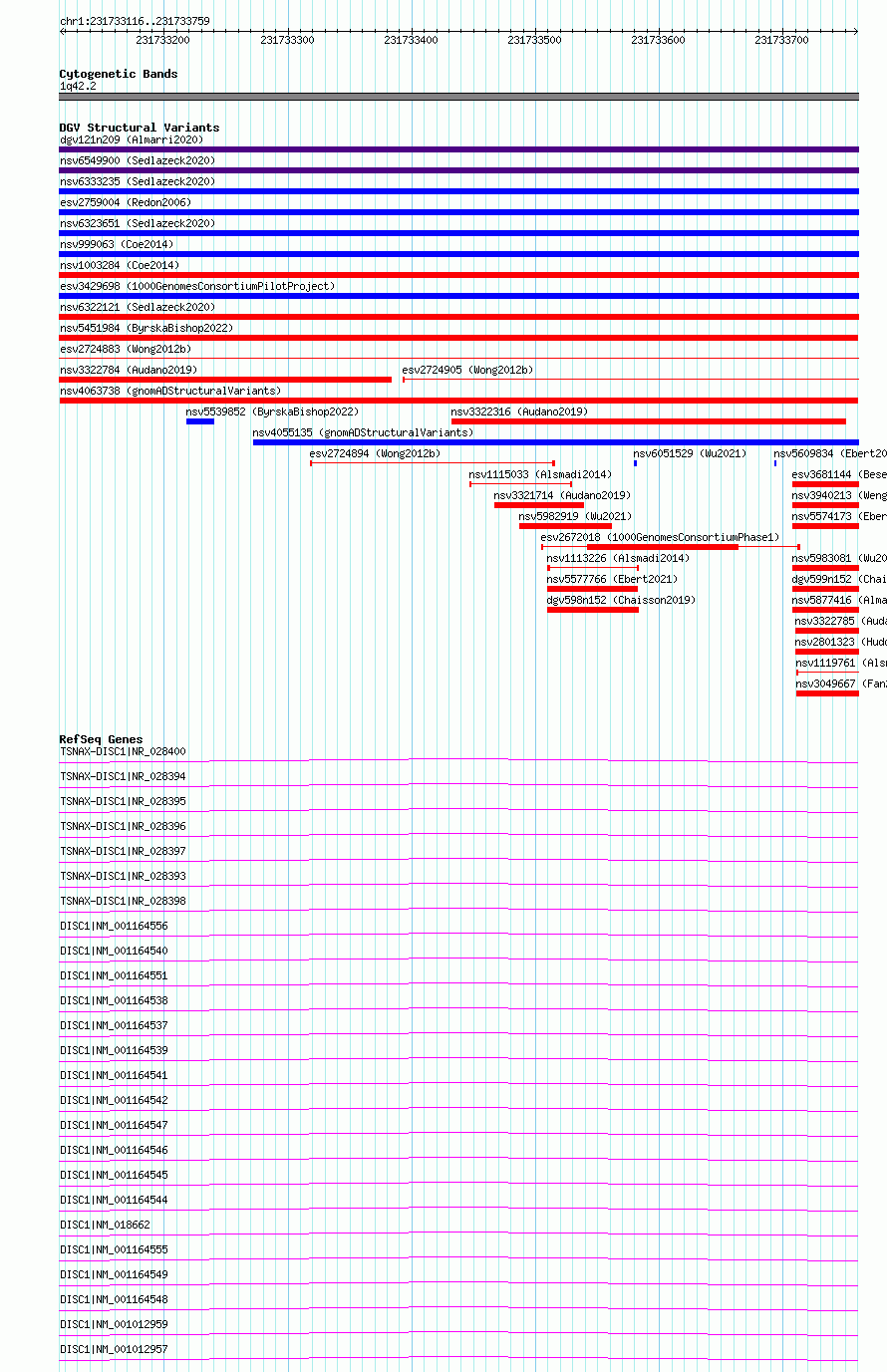This screenshot has height=1372, width=887.
Task: Open TSNAX-DISC1|NR_028400 transcript label
Action: [x=123, y=751]
